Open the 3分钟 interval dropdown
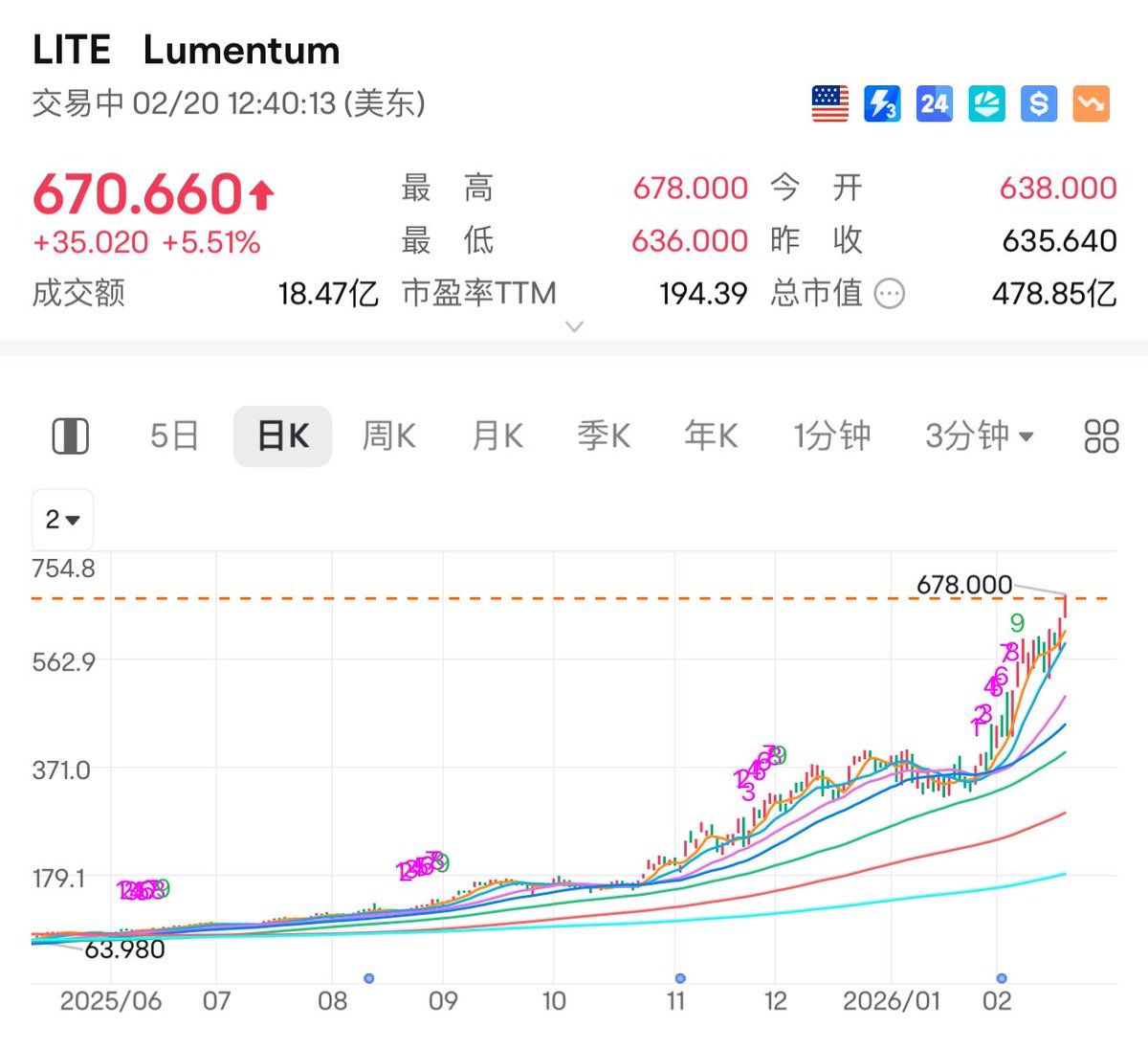1148x1049 pixels. [979, 436]
